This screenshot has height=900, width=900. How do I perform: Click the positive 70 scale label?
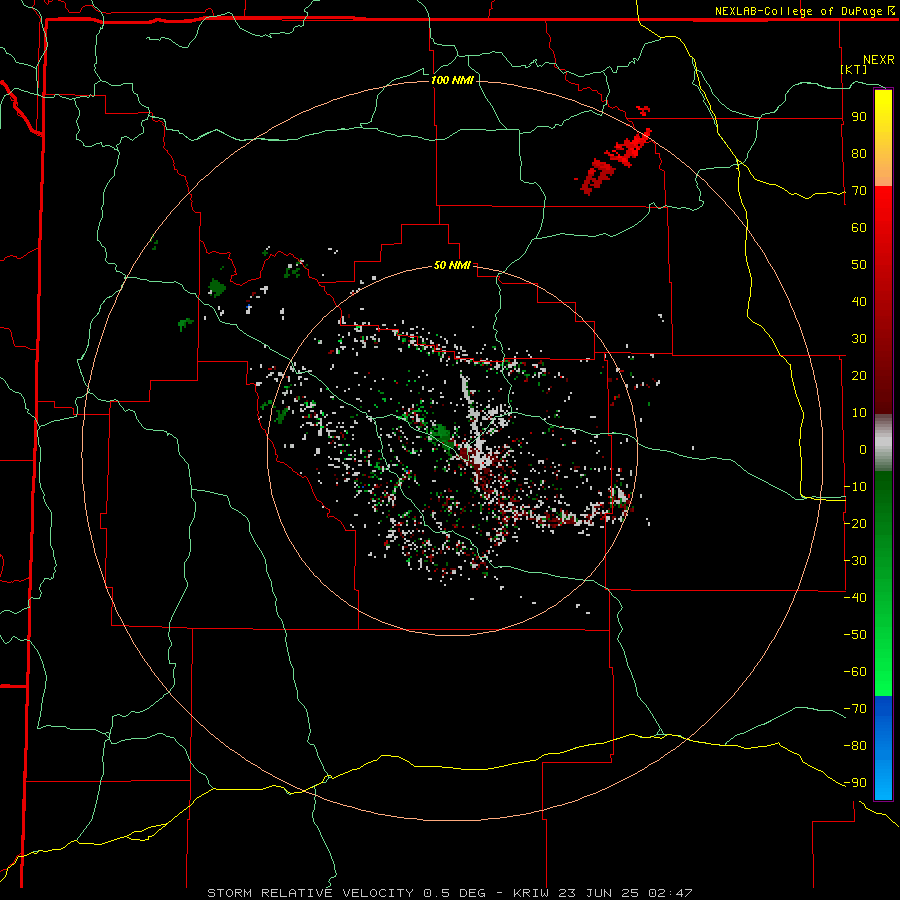coord(859,191)
